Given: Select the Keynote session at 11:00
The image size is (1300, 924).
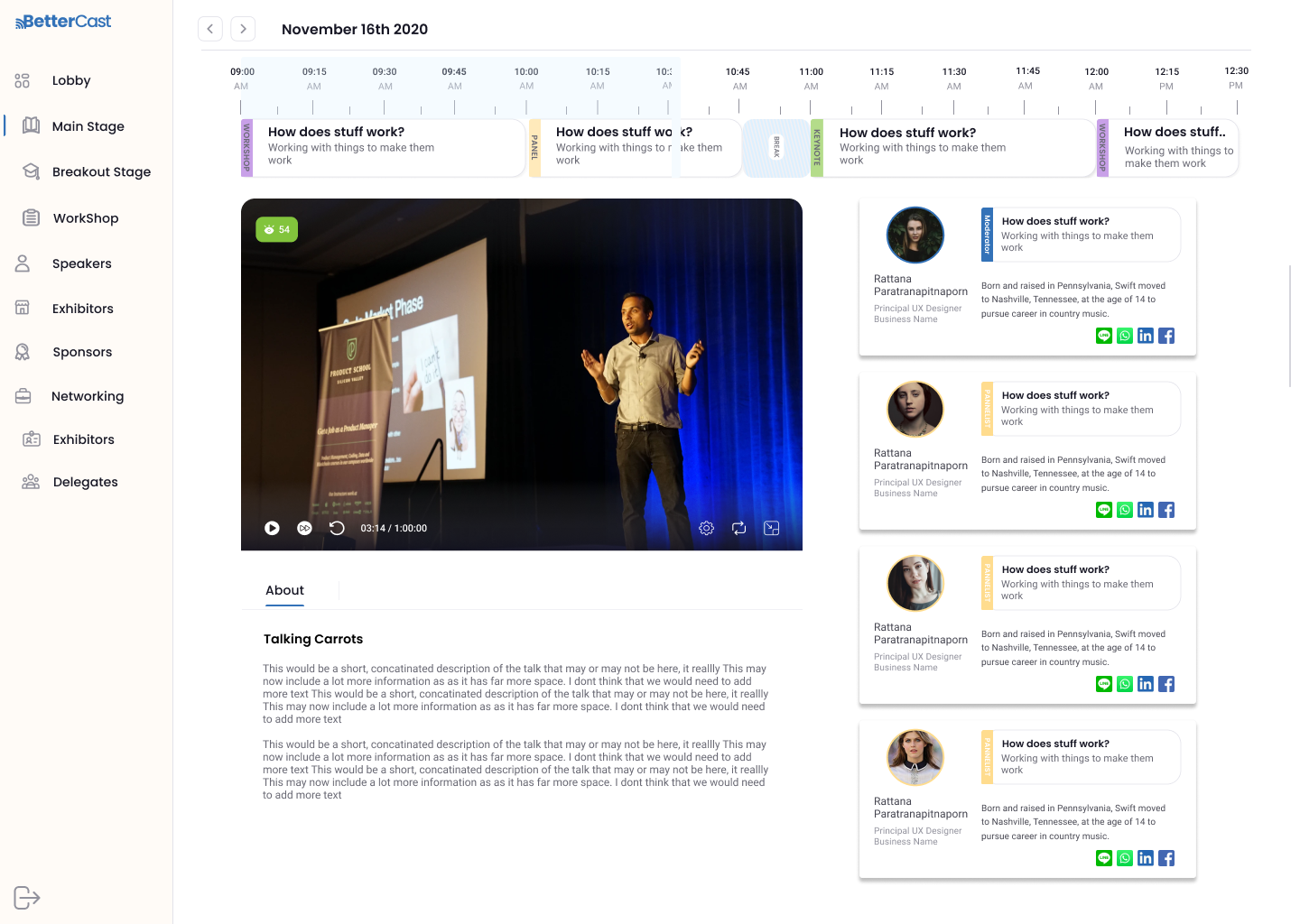Looking at the screenshot, I should coord(952,148).
